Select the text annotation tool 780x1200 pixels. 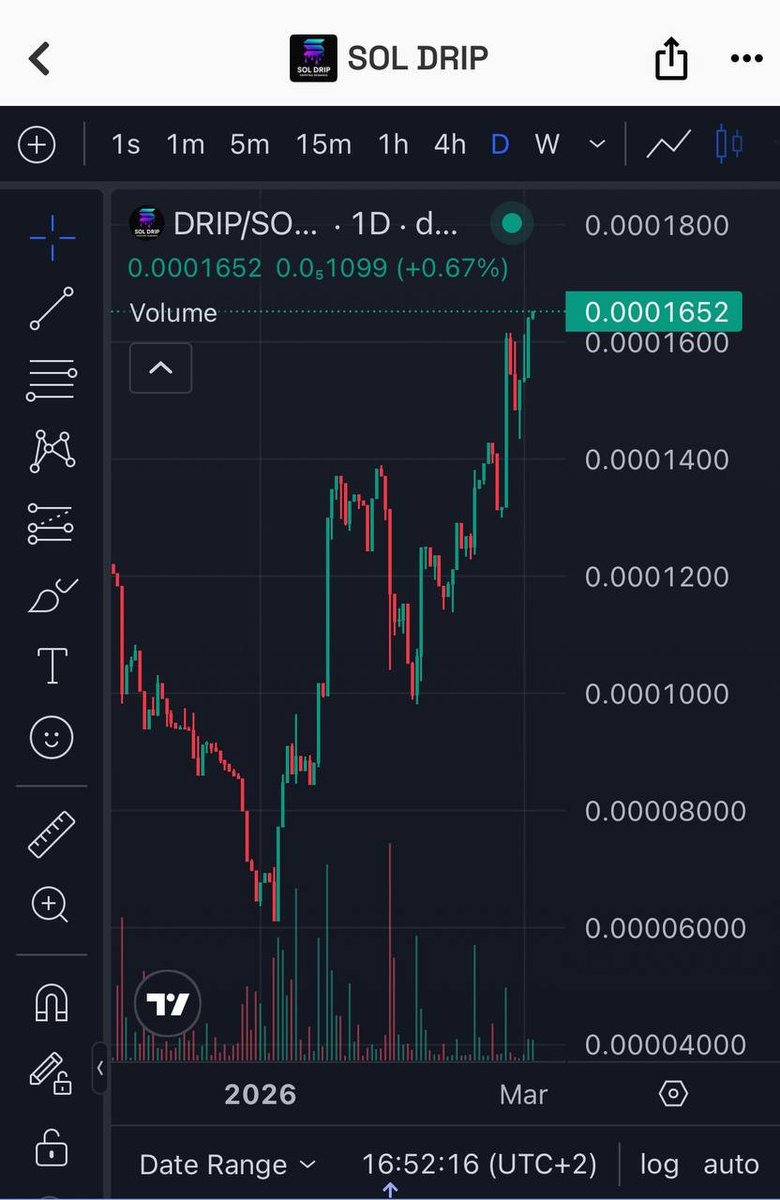pos(52,666)
